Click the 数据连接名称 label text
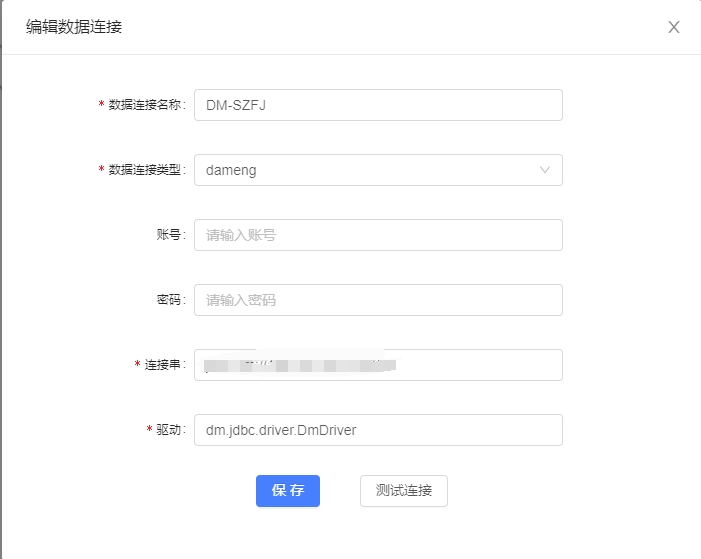701x559 pixels. coord(146,105)
